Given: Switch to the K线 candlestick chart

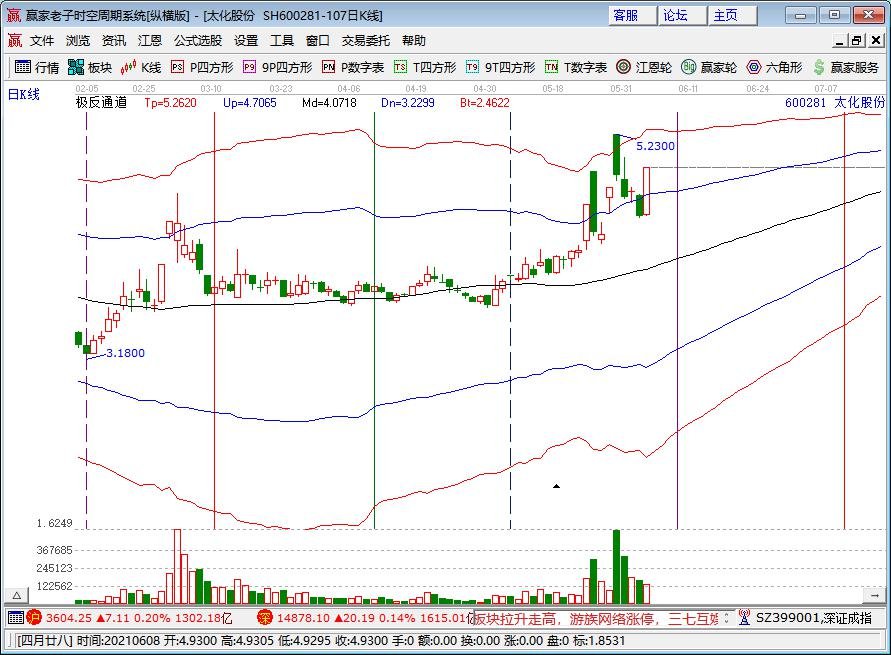Looking at the screenshot, I should point(141,67).
